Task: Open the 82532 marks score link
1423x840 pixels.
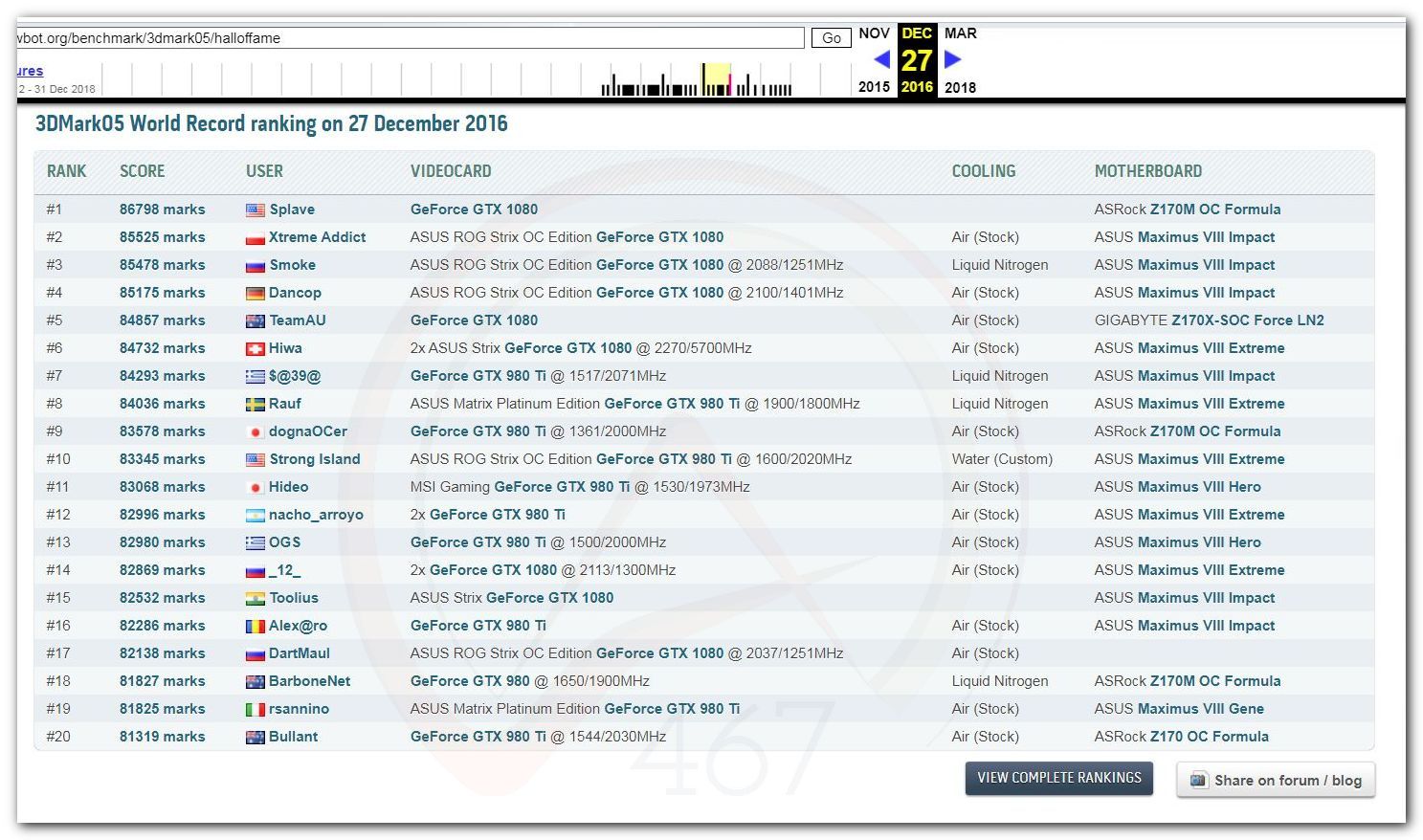Action: click(163, 598)
